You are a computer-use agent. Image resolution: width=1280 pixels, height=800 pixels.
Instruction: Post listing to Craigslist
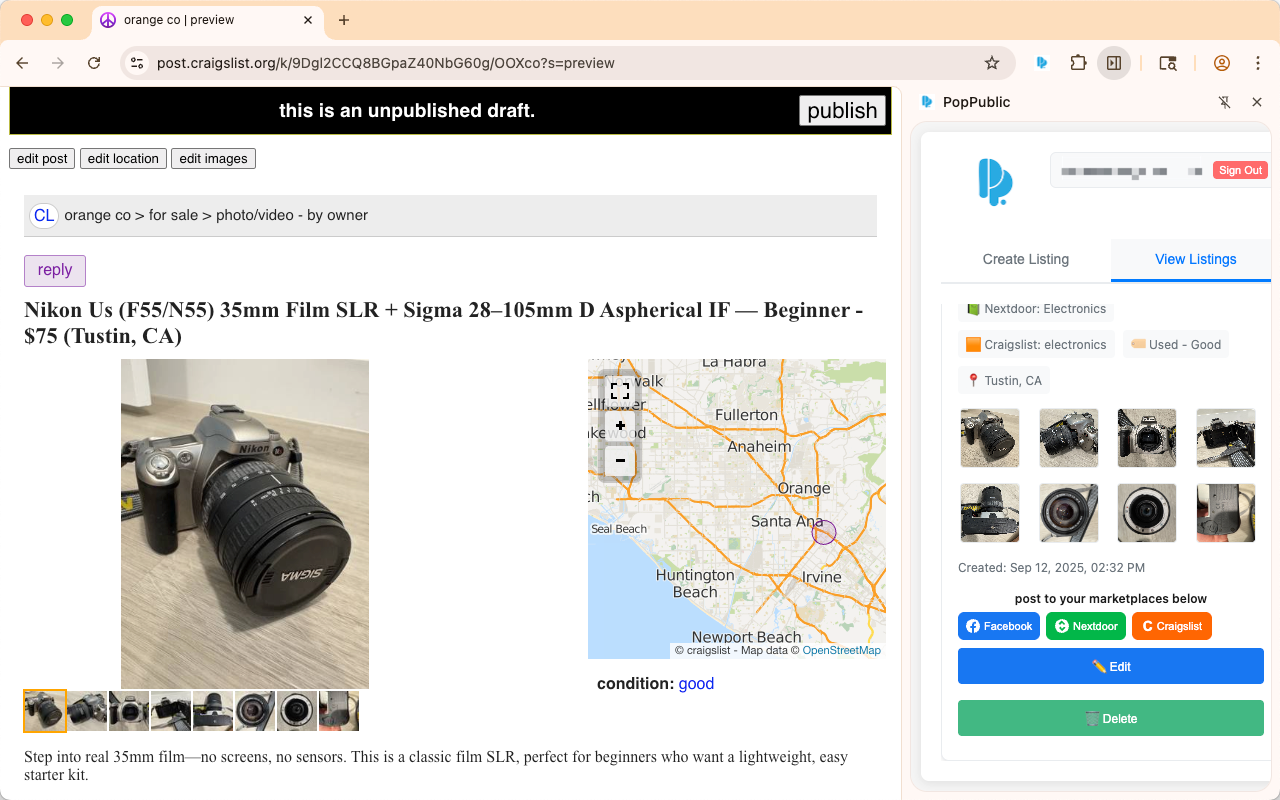[1172, 626]
